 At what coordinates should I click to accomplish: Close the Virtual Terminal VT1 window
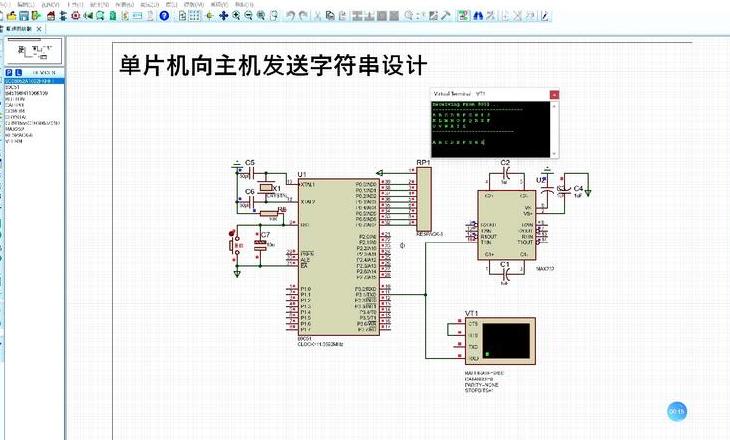554,95
